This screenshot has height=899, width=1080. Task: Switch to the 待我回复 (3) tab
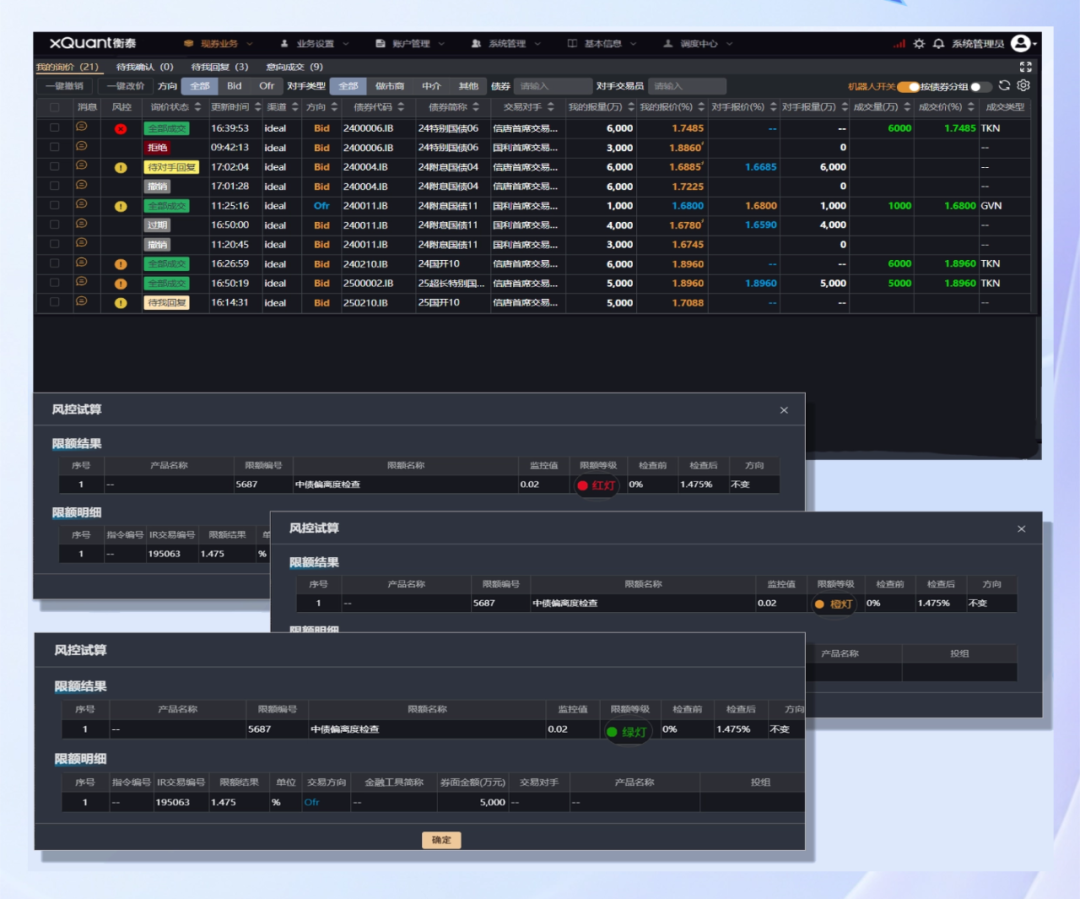click(220, 67)
